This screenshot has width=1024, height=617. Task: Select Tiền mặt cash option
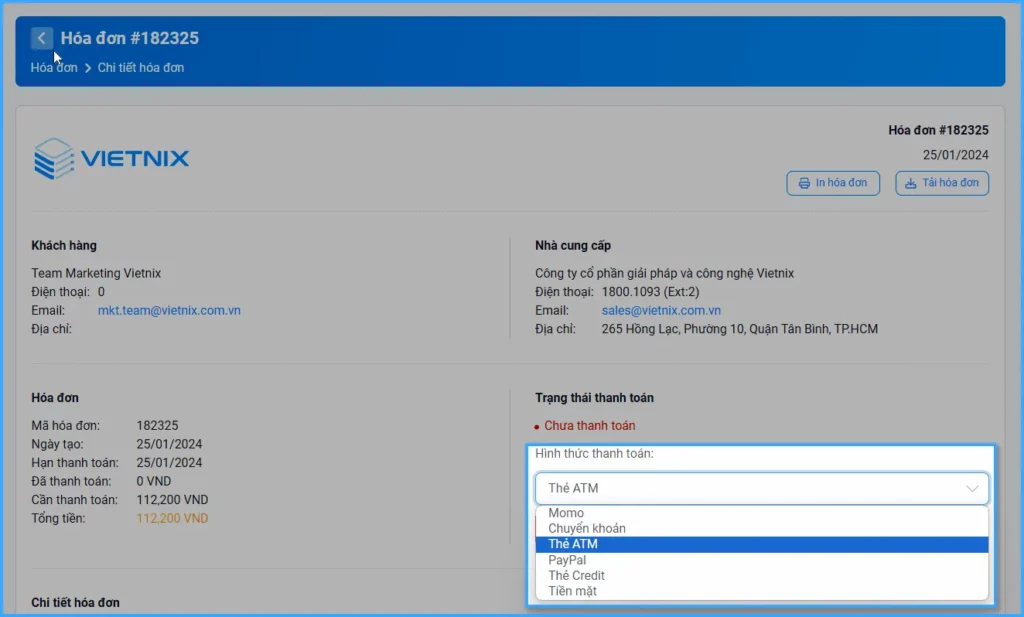click(x=572, y=591)
